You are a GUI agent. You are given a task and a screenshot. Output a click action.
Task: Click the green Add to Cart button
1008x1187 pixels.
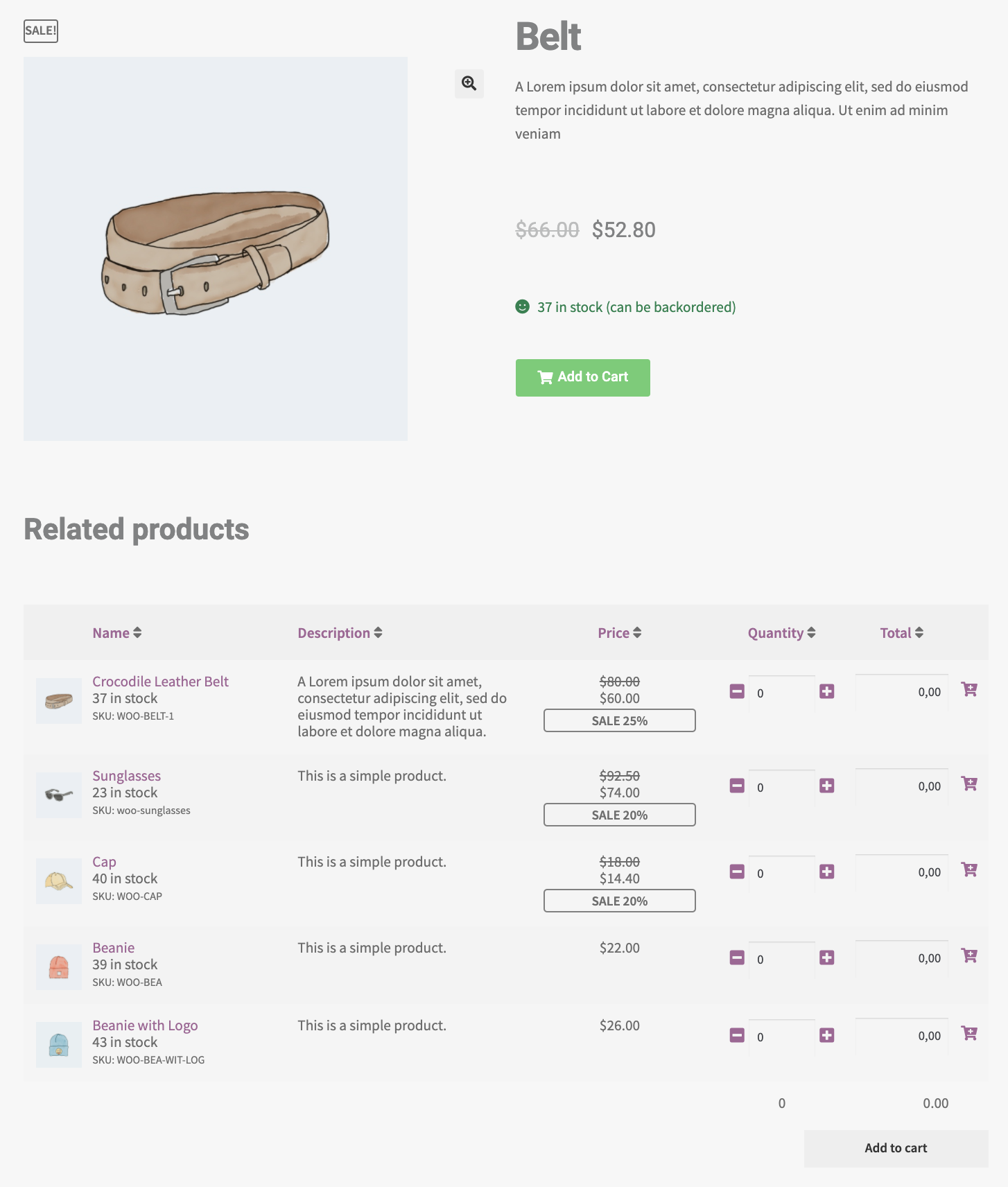(x=583, y=378)
